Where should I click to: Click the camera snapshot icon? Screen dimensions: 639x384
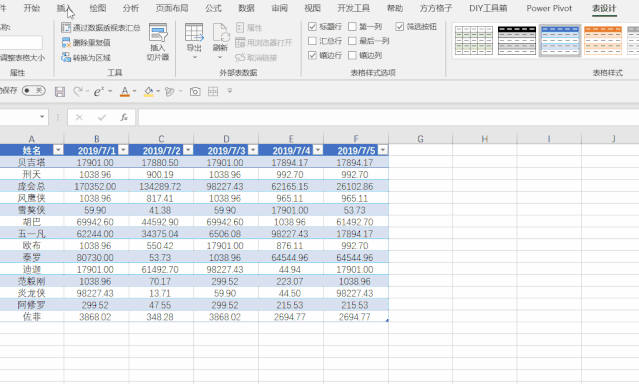coord(195,91)
